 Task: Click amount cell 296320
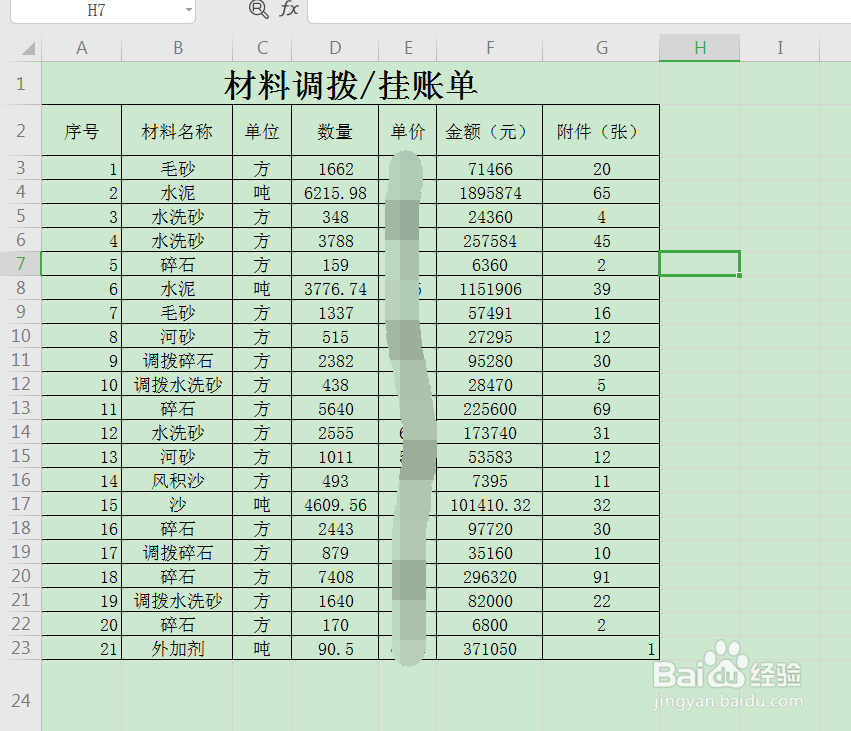(490, 577)
